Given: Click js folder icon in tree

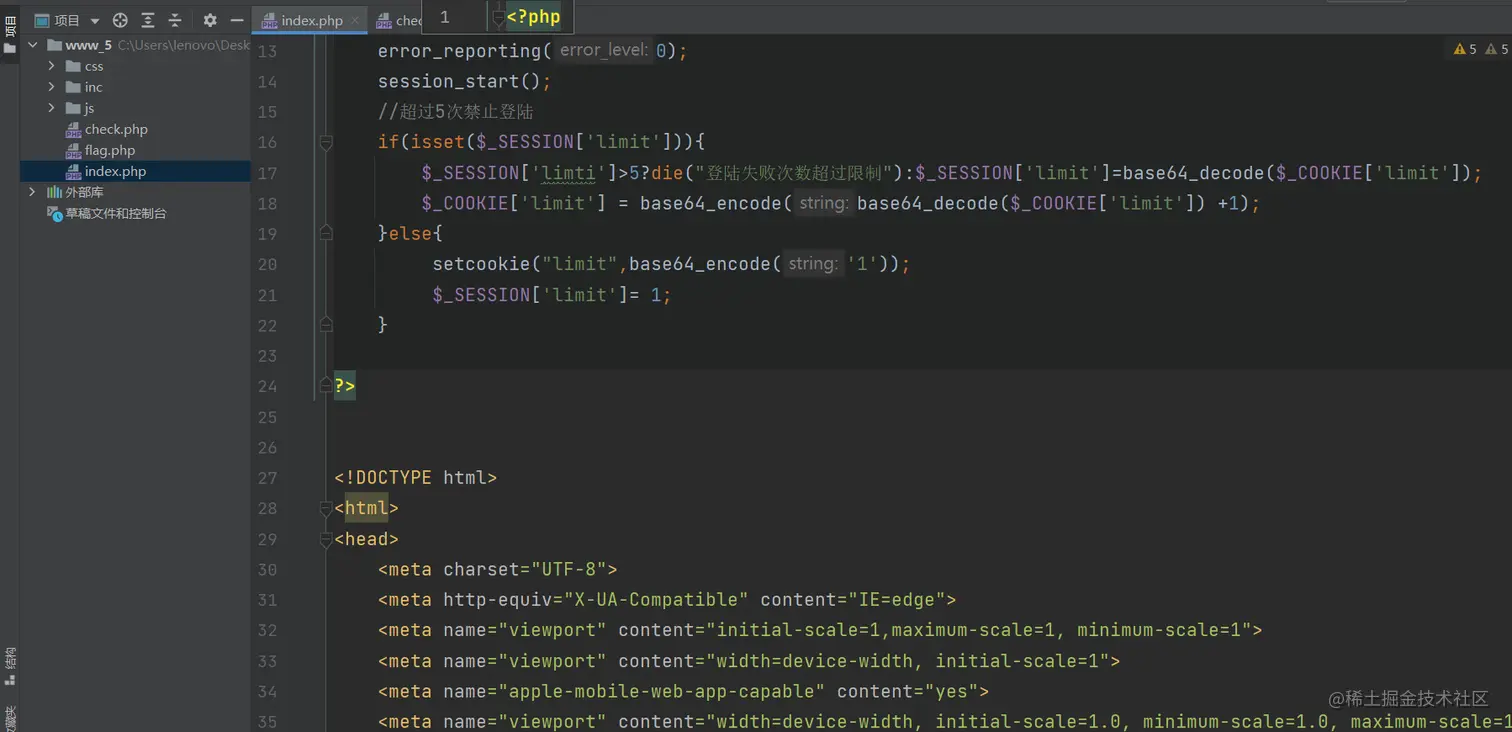Looking at the screenshot, I should tap(73, 108).
